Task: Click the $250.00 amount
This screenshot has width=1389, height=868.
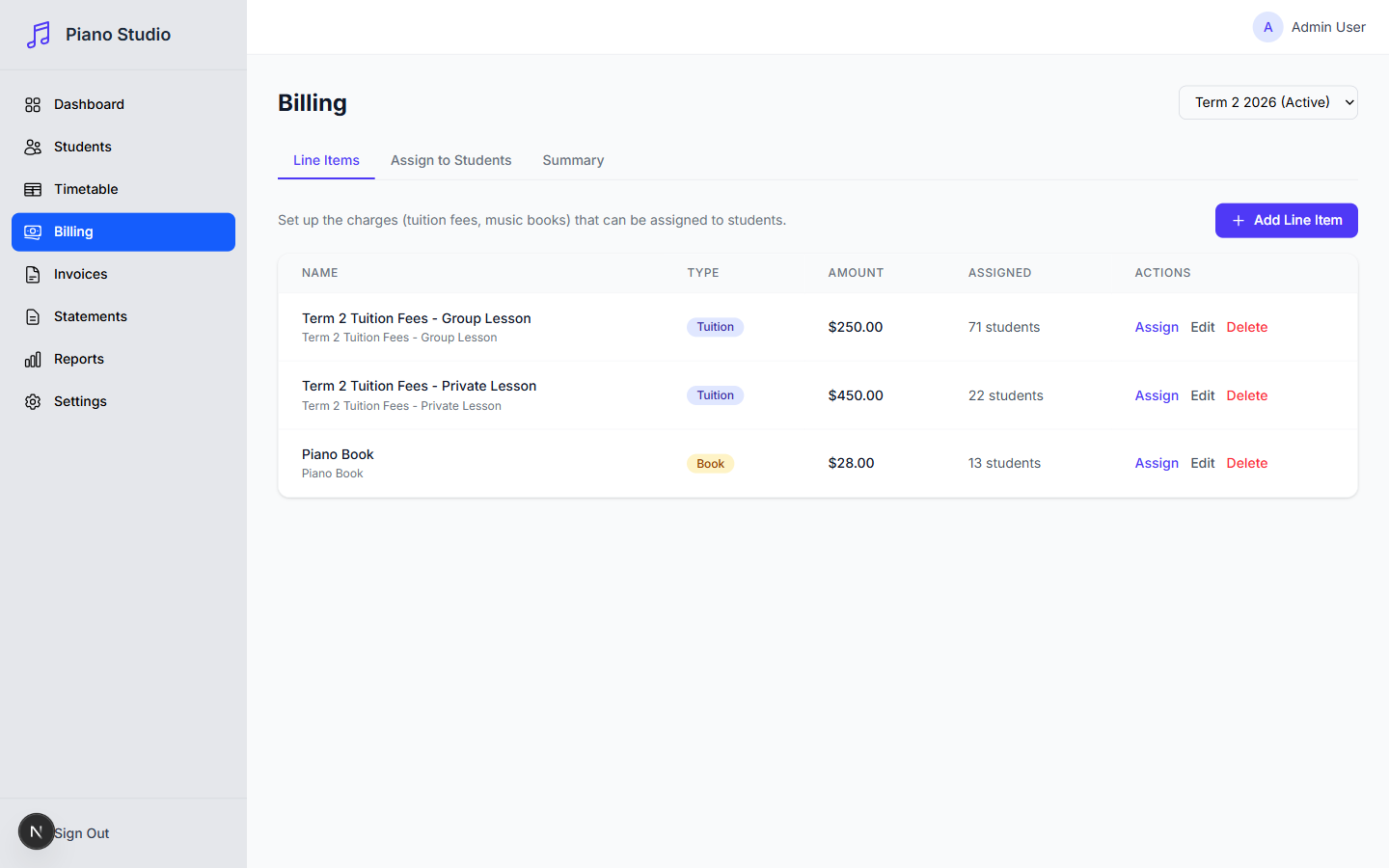Action: tap(855, 327)
